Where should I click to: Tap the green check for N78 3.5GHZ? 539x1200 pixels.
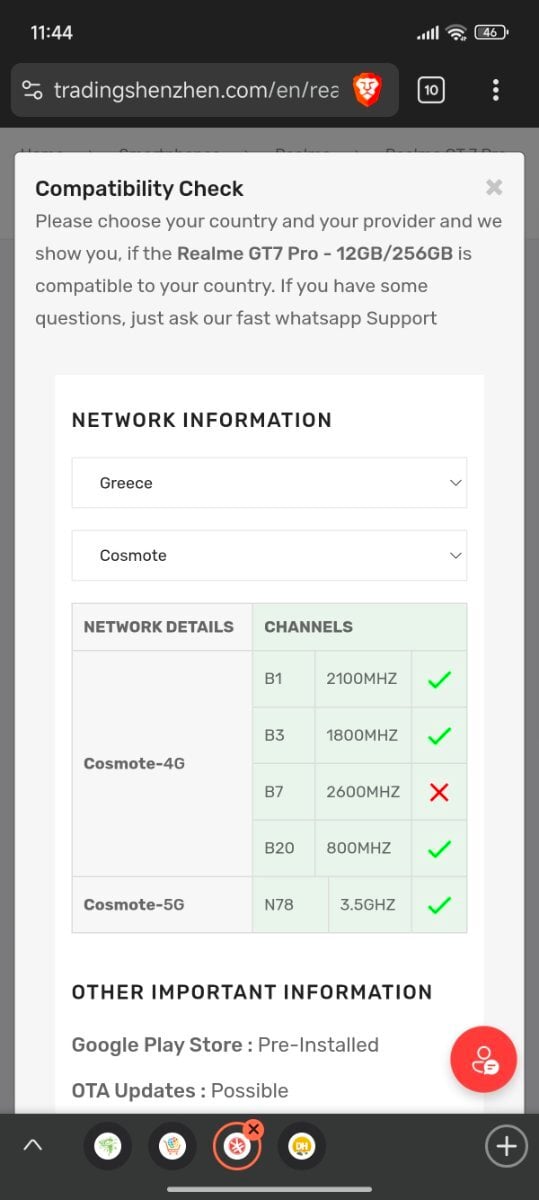click(439, 905)
